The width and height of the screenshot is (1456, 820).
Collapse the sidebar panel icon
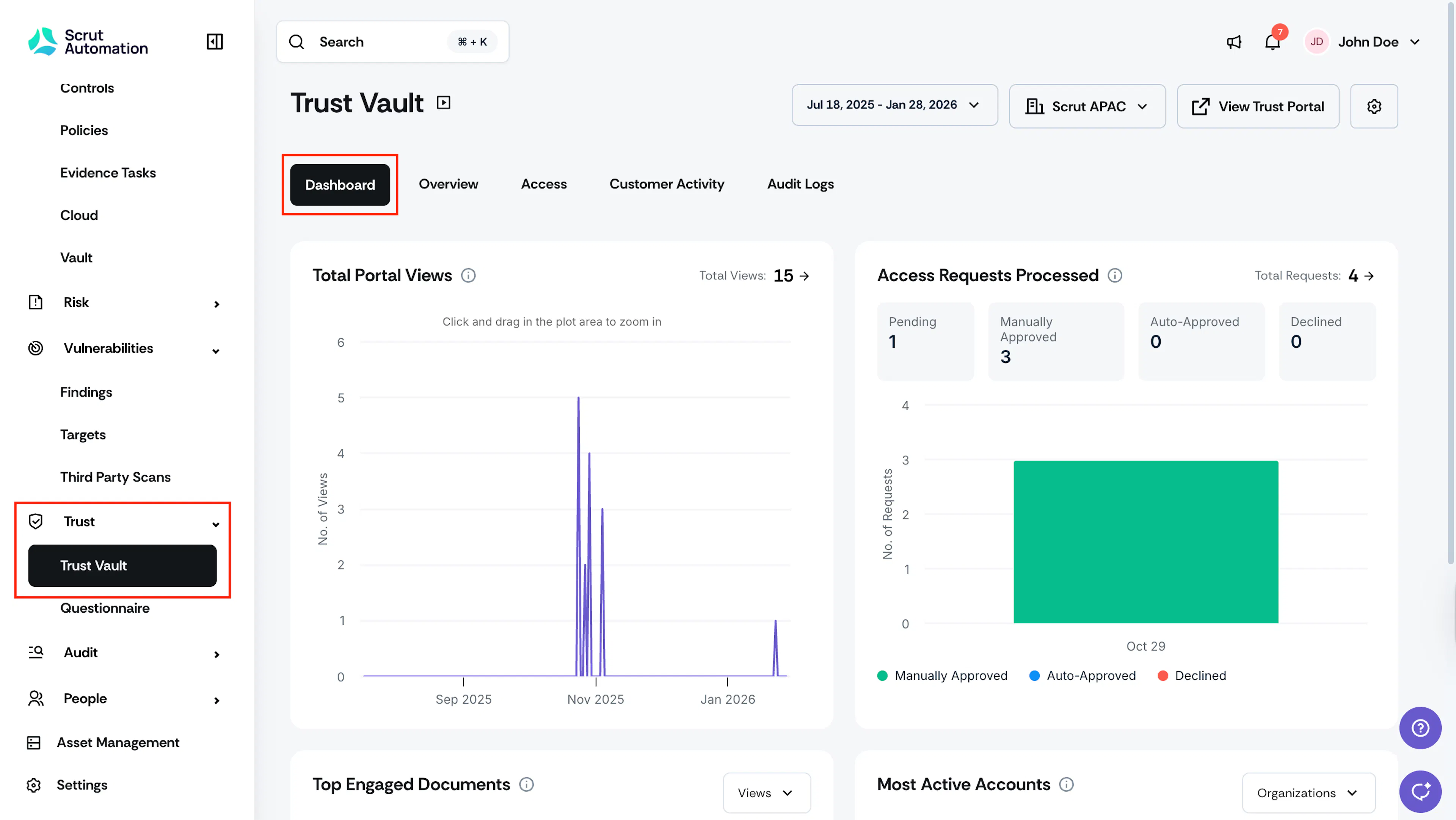point(215,41)
